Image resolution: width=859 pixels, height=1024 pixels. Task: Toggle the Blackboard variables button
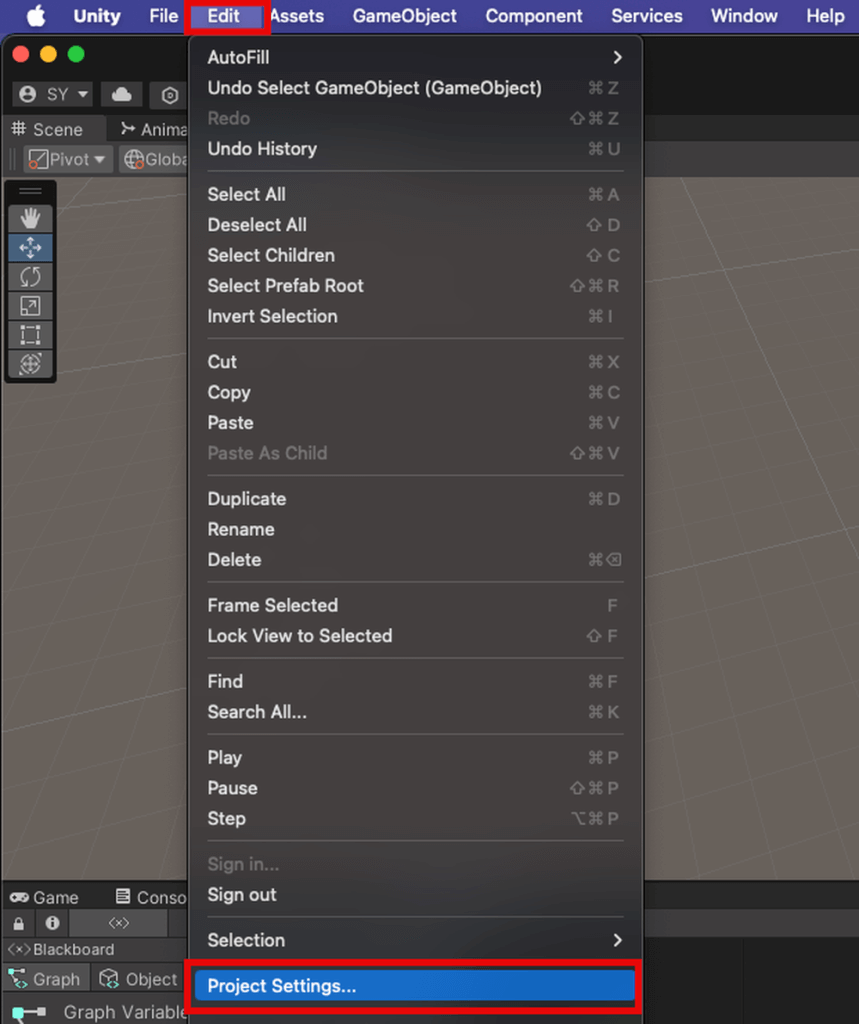(118, 923)
